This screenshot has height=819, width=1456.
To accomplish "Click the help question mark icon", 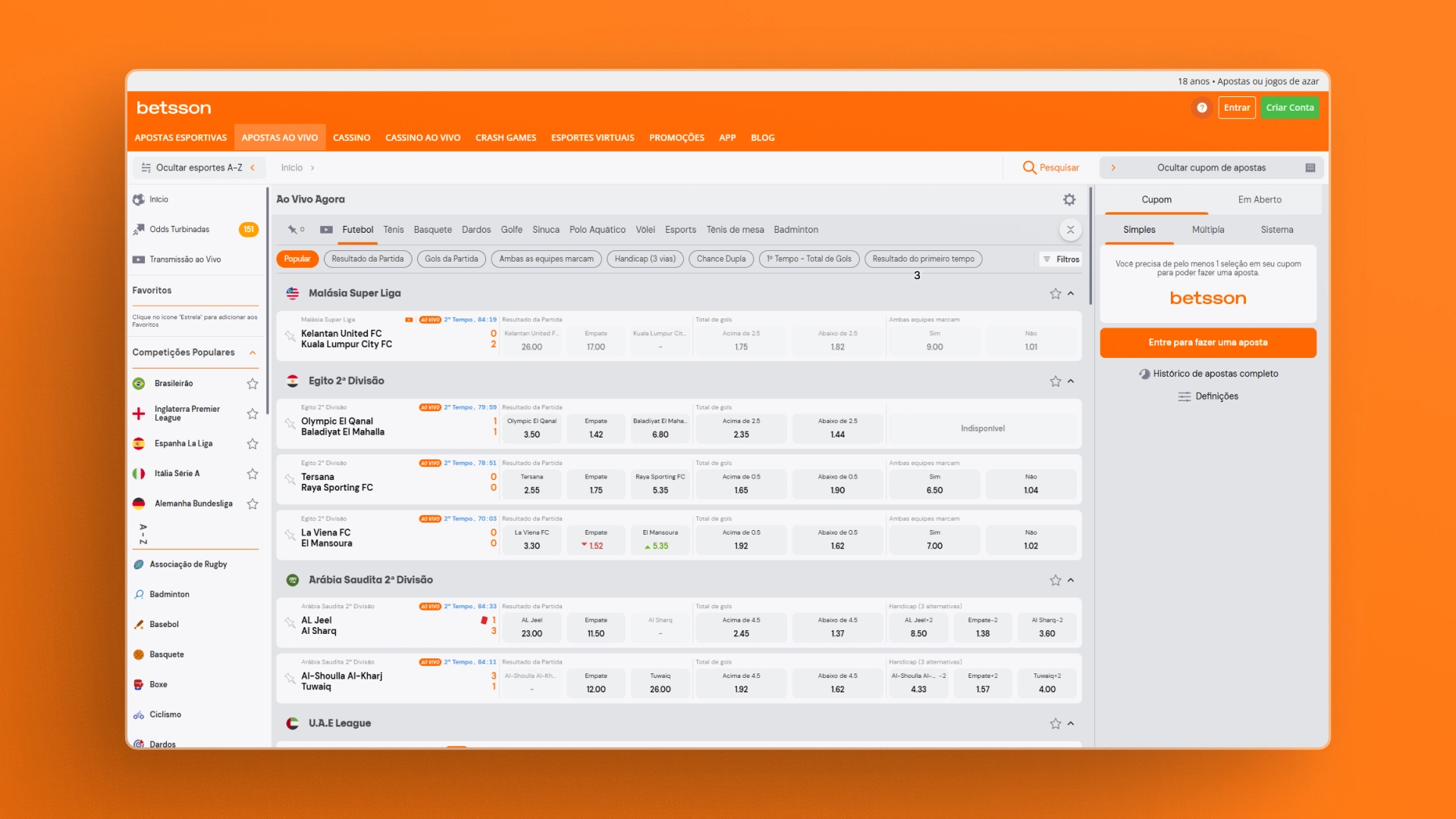I will point(1202,108).
